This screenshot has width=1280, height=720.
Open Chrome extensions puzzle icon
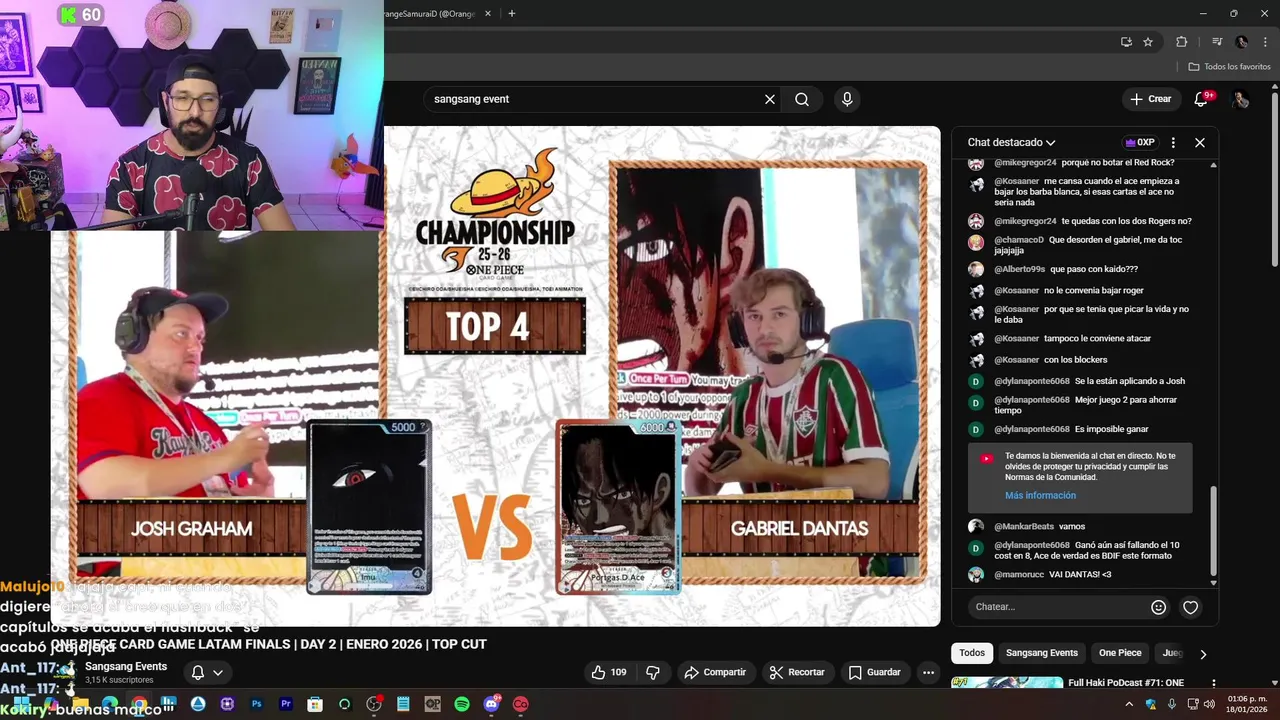[1181, 42]
